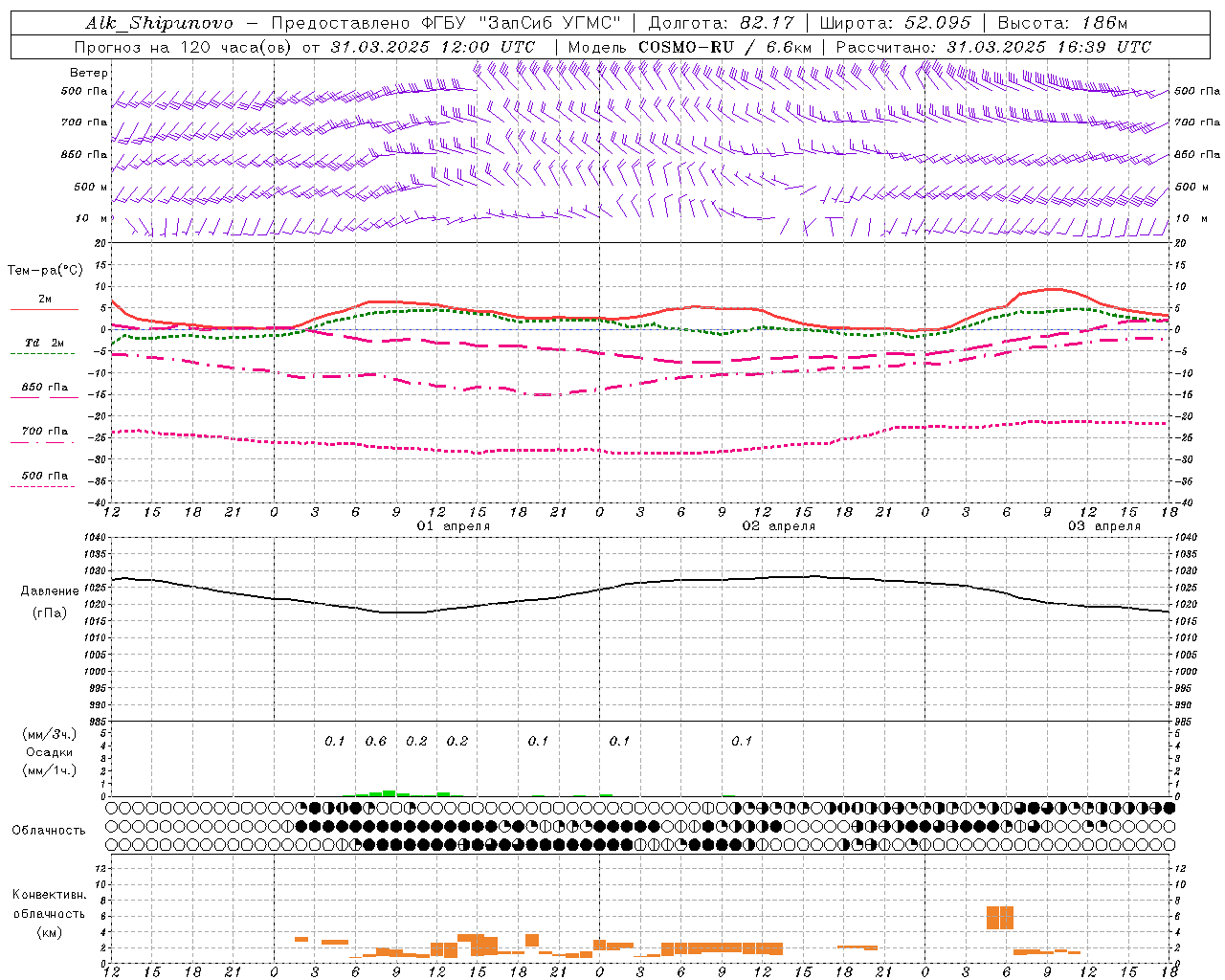Click the 700 гПа dash-dot temperature legend entry
The height and width of the screenshot is (980, 1225).
tap(44, 435)
